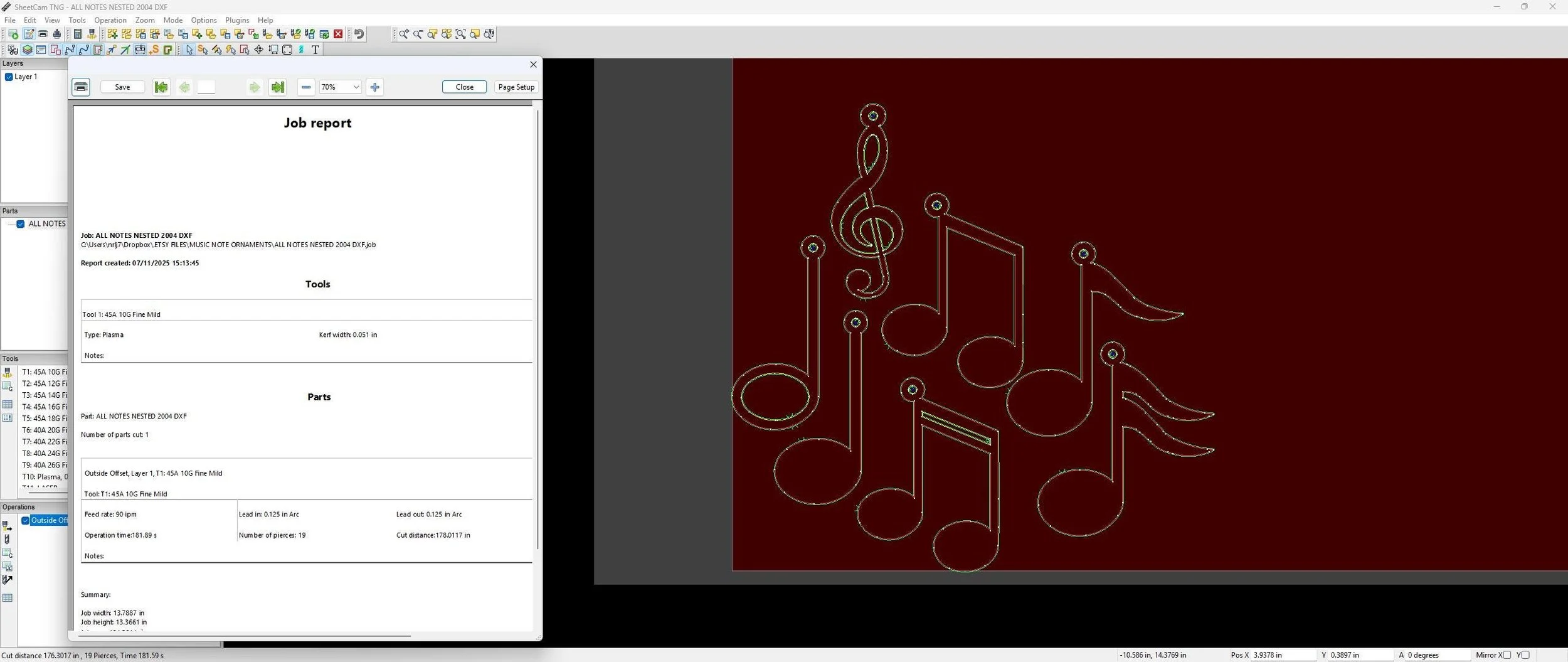The height and width of the screenshot is (662, 1568).
Task: Open the 70% zoom dropdown
Action: 340,87
